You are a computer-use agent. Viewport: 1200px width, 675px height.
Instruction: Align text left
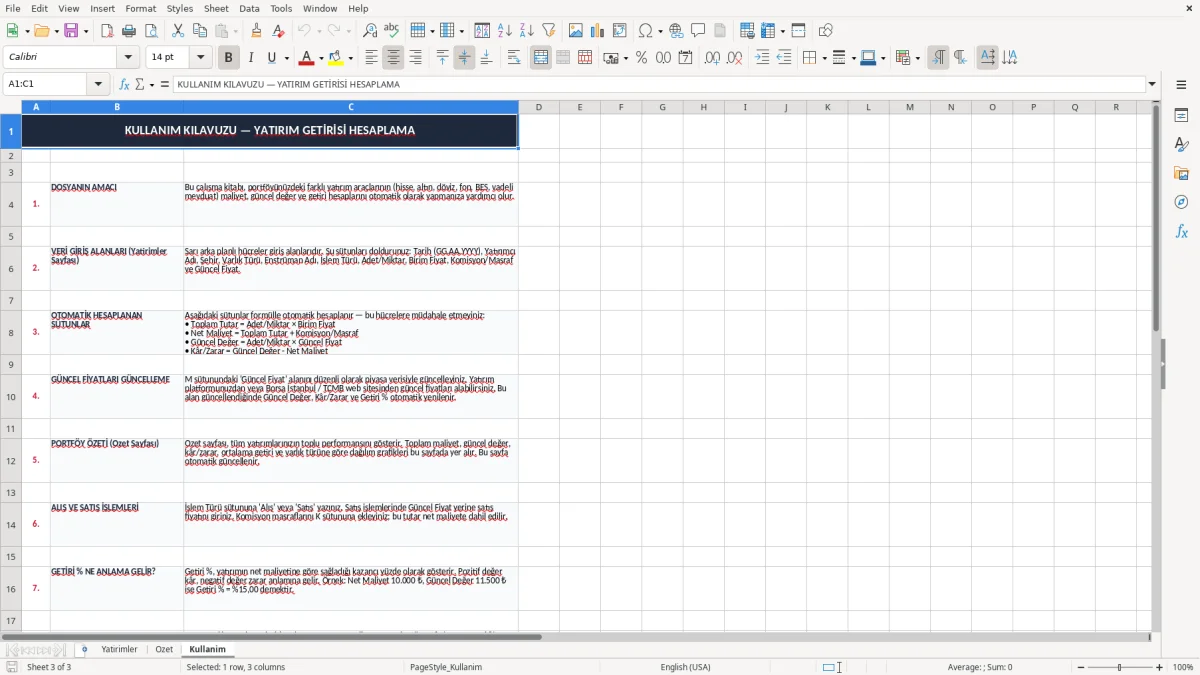tap(371, 58)
